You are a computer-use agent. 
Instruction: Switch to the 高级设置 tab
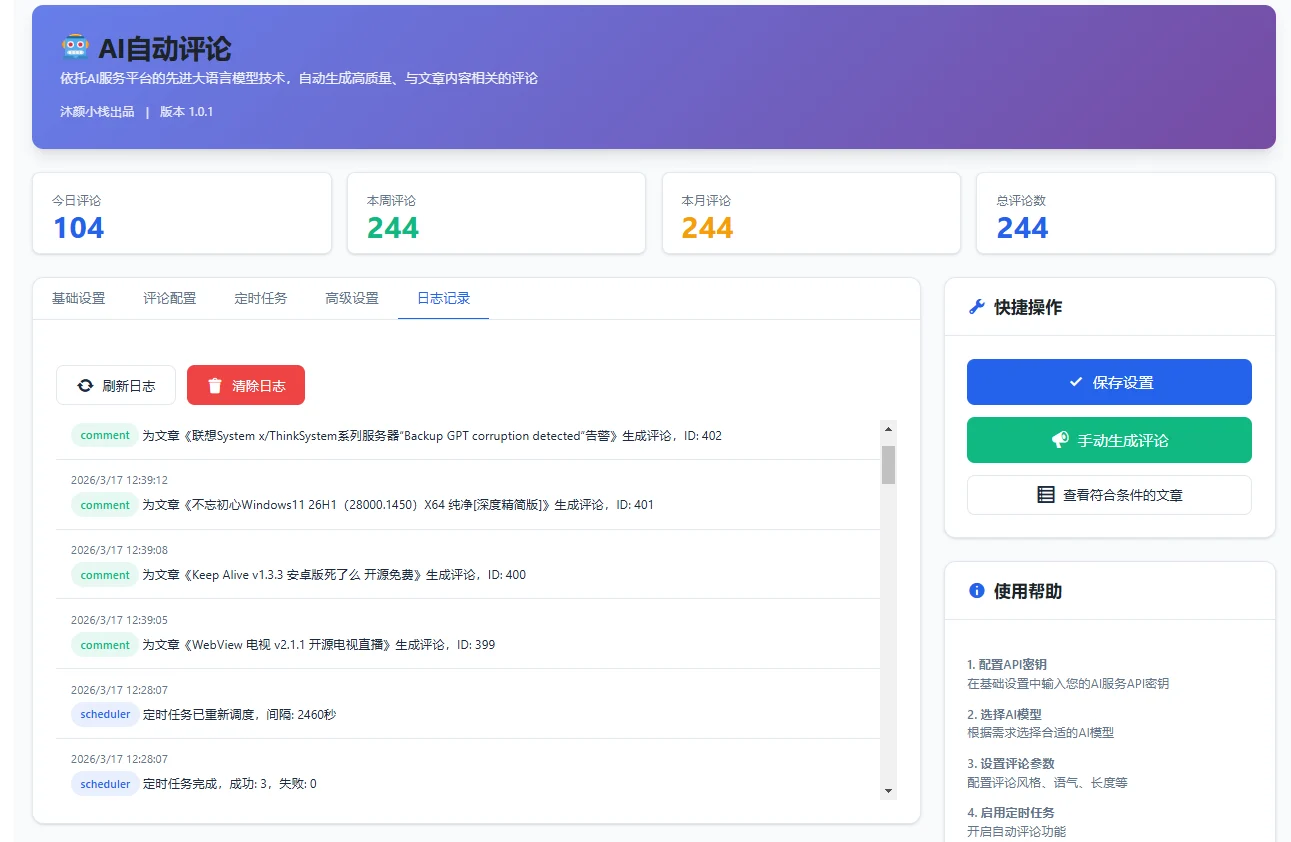tap(351, 297)
